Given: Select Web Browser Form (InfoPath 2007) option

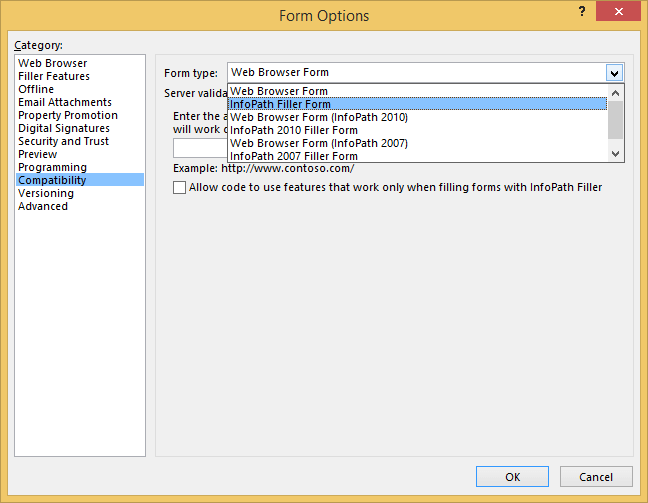Looking at the screenshot, I should [x=318, y=143].
